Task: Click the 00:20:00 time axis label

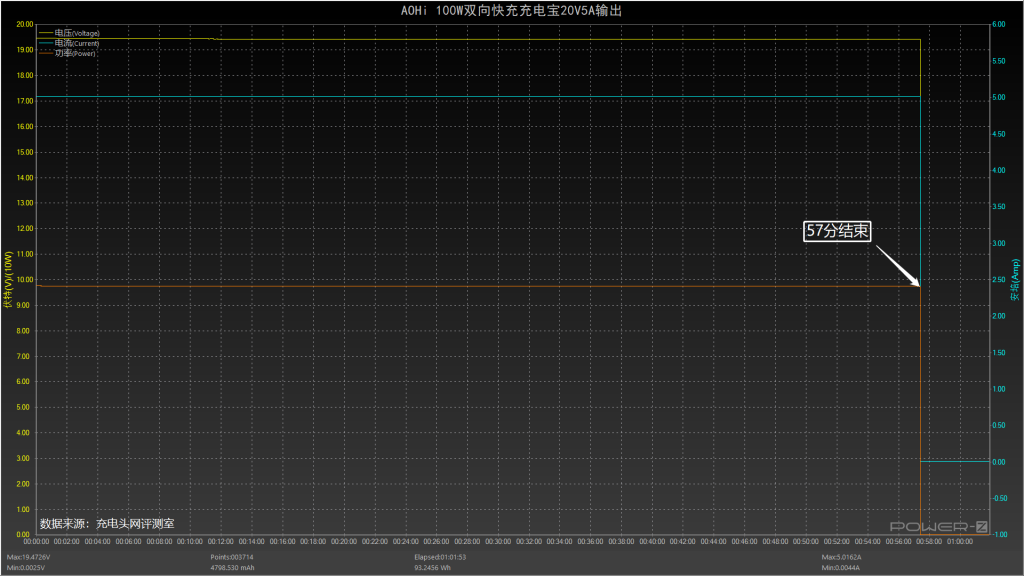Action: tap(344, 541)
